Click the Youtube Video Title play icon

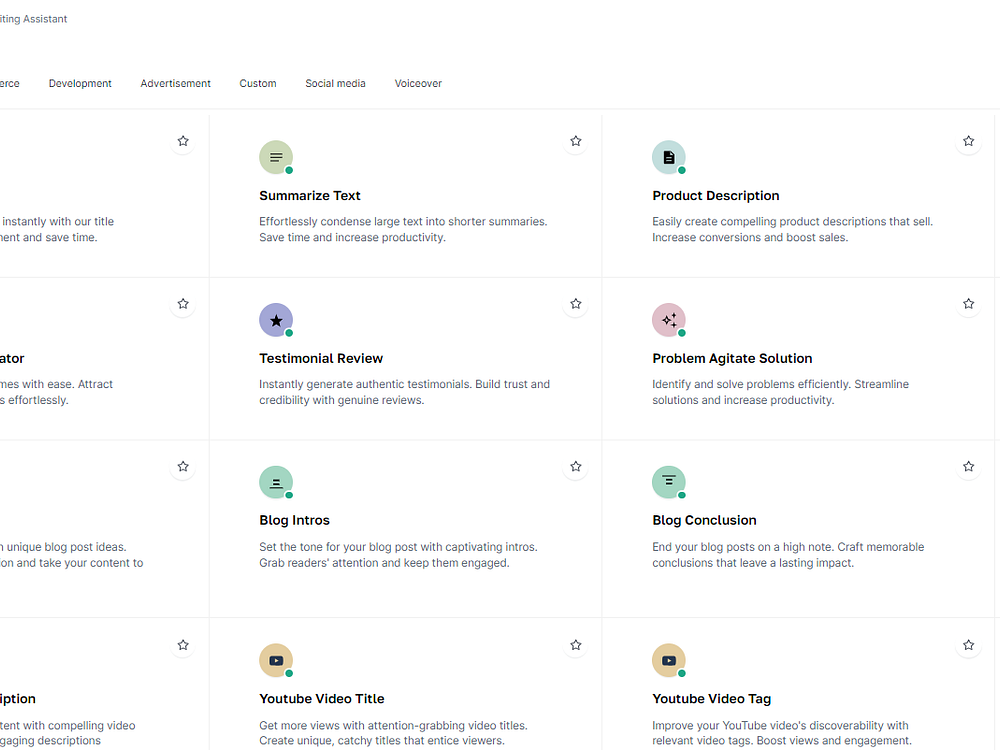276,660
